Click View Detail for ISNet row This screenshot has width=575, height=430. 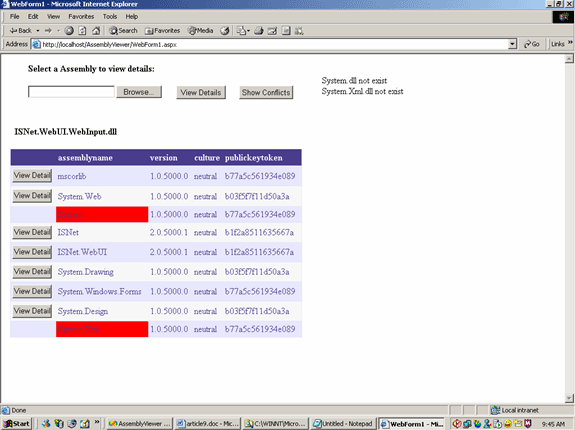coord(32,232)
